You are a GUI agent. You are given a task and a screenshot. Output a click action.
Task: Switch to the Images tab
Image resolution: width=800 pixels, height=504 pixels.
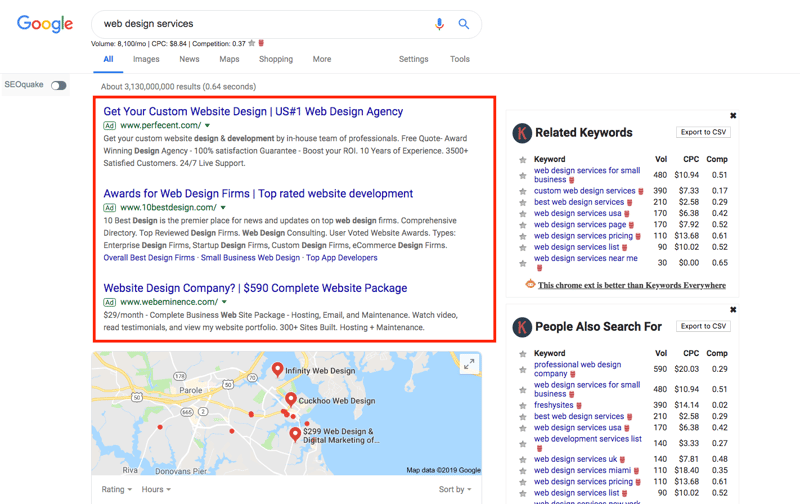[146, 59]
